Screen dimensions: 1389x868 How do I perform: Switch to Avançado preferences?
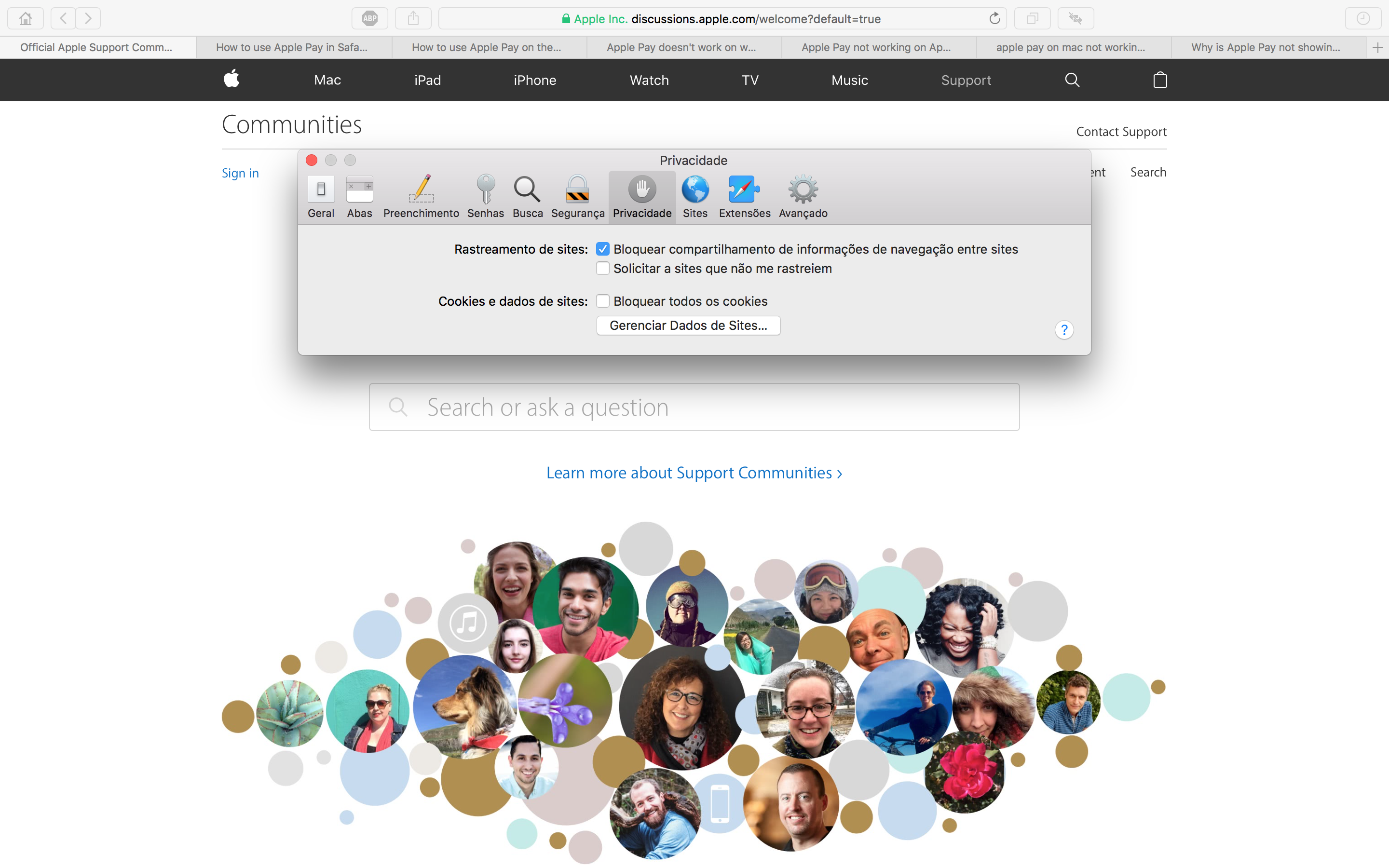tap(803, 196)
